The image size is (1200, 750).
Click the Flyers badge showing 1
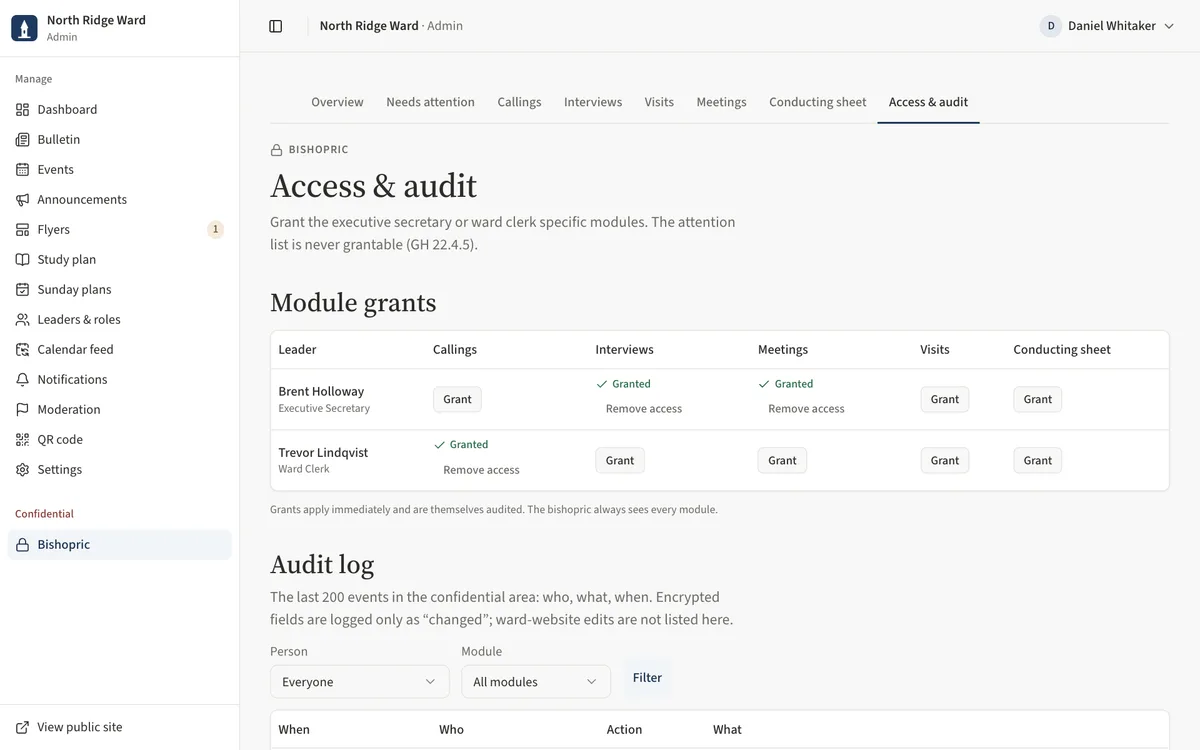[x=215, y=229]
